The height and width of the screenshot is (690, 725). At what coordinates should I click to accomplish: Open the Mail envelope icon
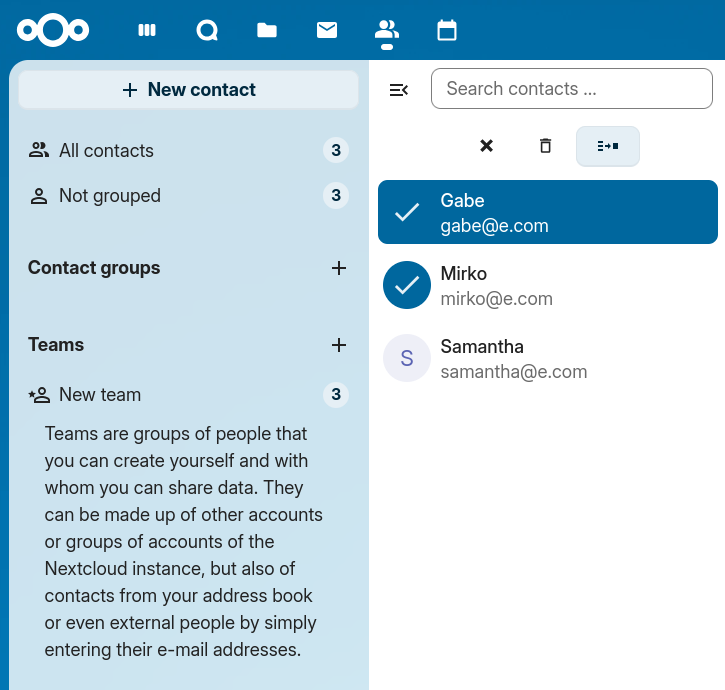(x=327, y=30)
